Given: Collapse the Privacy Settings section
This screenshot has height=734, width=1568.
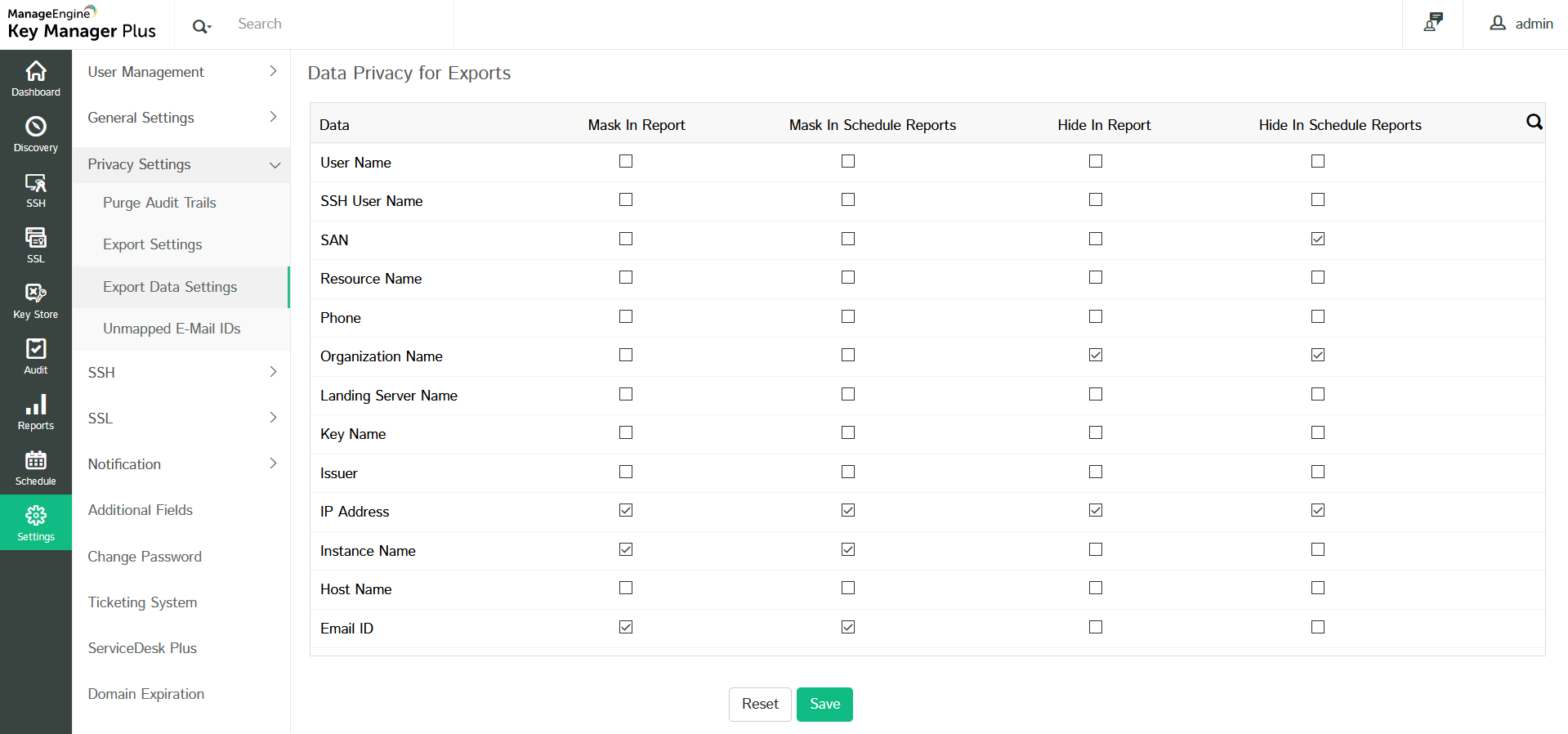Looking at the screenshot, I should click(x=181, y=164).
